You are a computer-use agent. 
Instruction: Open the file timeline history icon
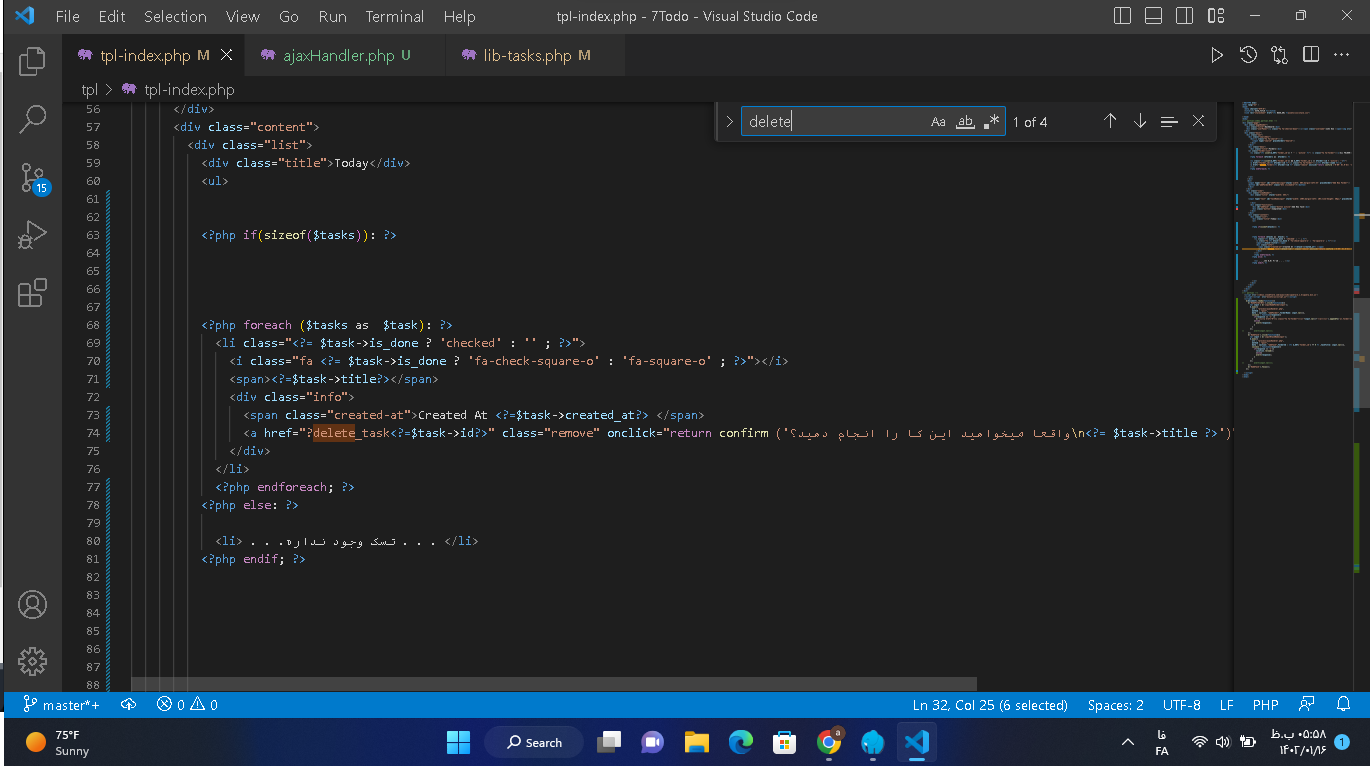click(1248, 55)
